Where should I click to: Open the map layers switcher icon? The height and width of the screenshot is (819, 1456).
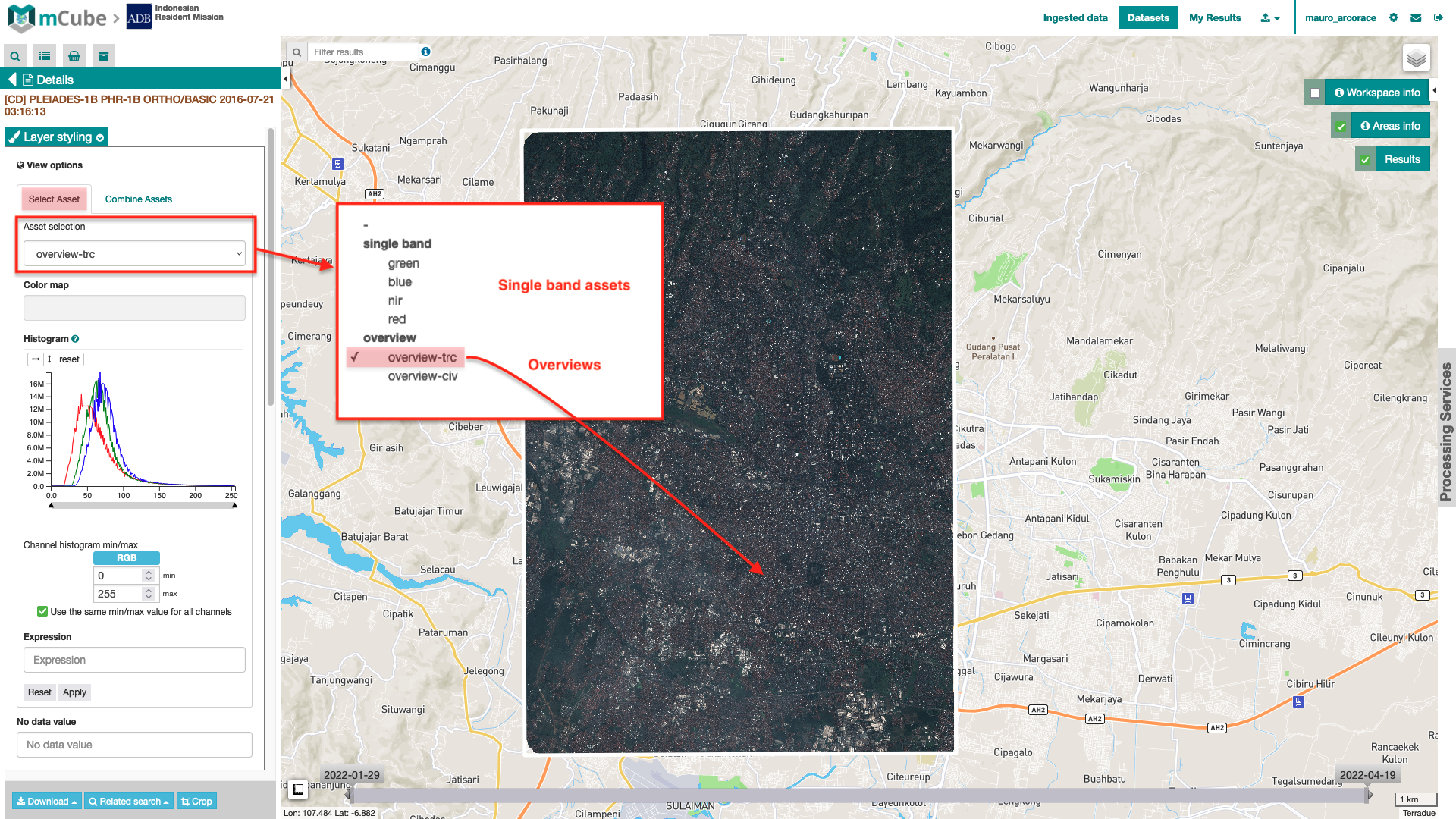(x=1416, y=58)
